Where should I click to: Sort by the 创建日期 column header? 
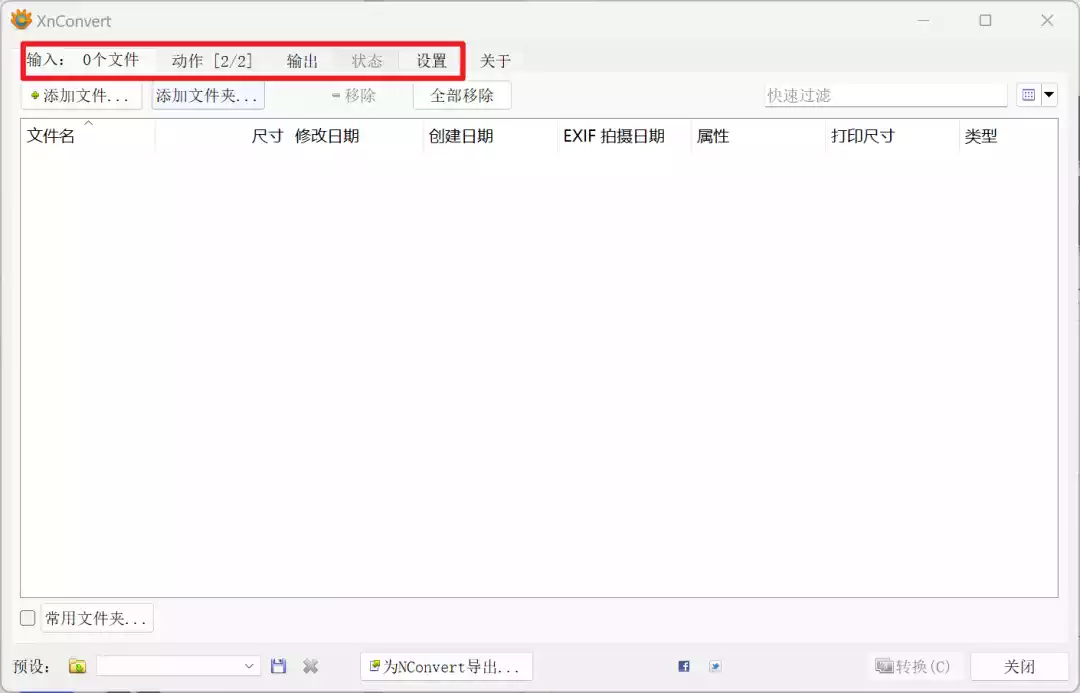click(490, 136)
